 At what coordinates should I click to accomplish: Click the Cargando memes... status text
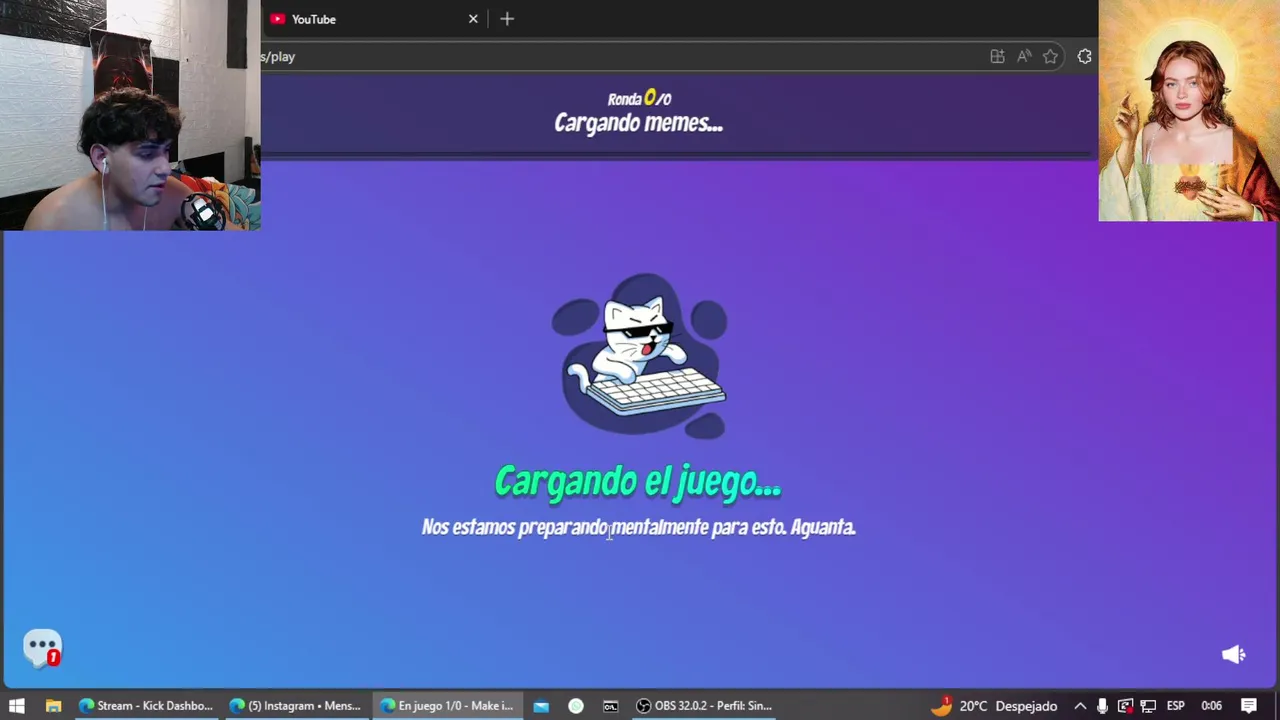tap(638, 123)
